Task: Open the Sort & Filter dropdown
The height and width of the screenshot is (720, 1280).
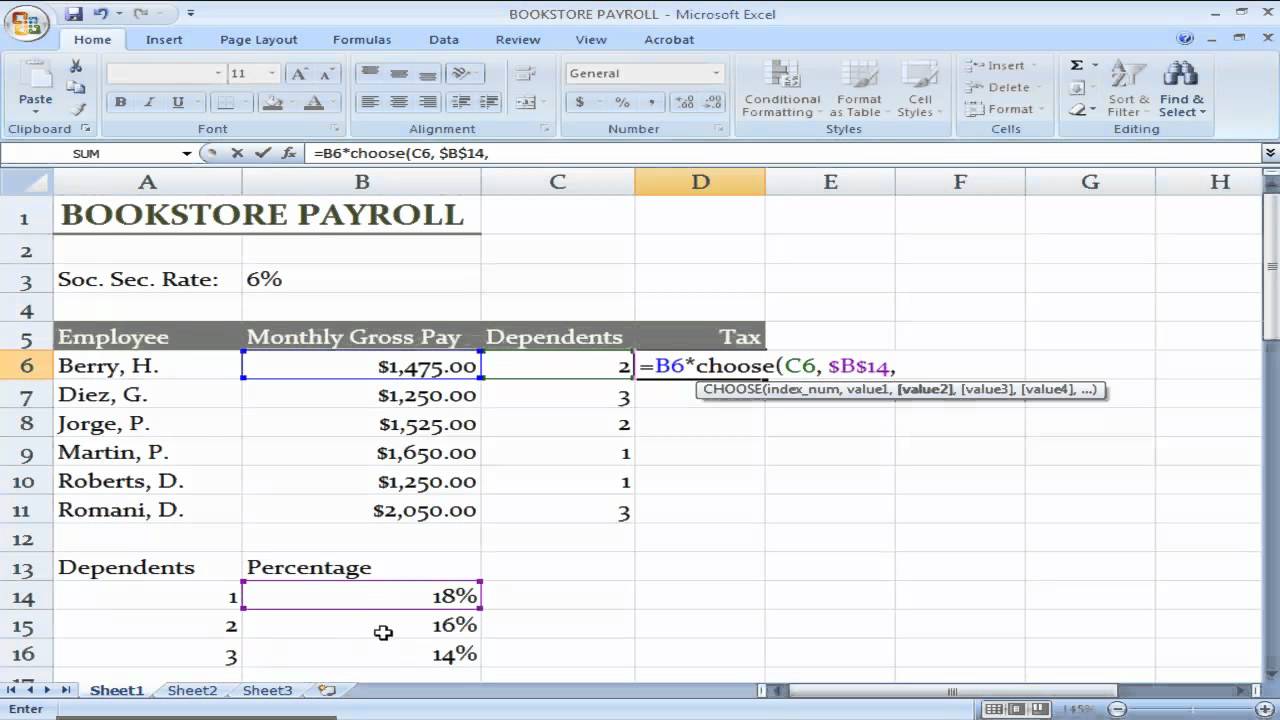Action: coord(1128,88)
